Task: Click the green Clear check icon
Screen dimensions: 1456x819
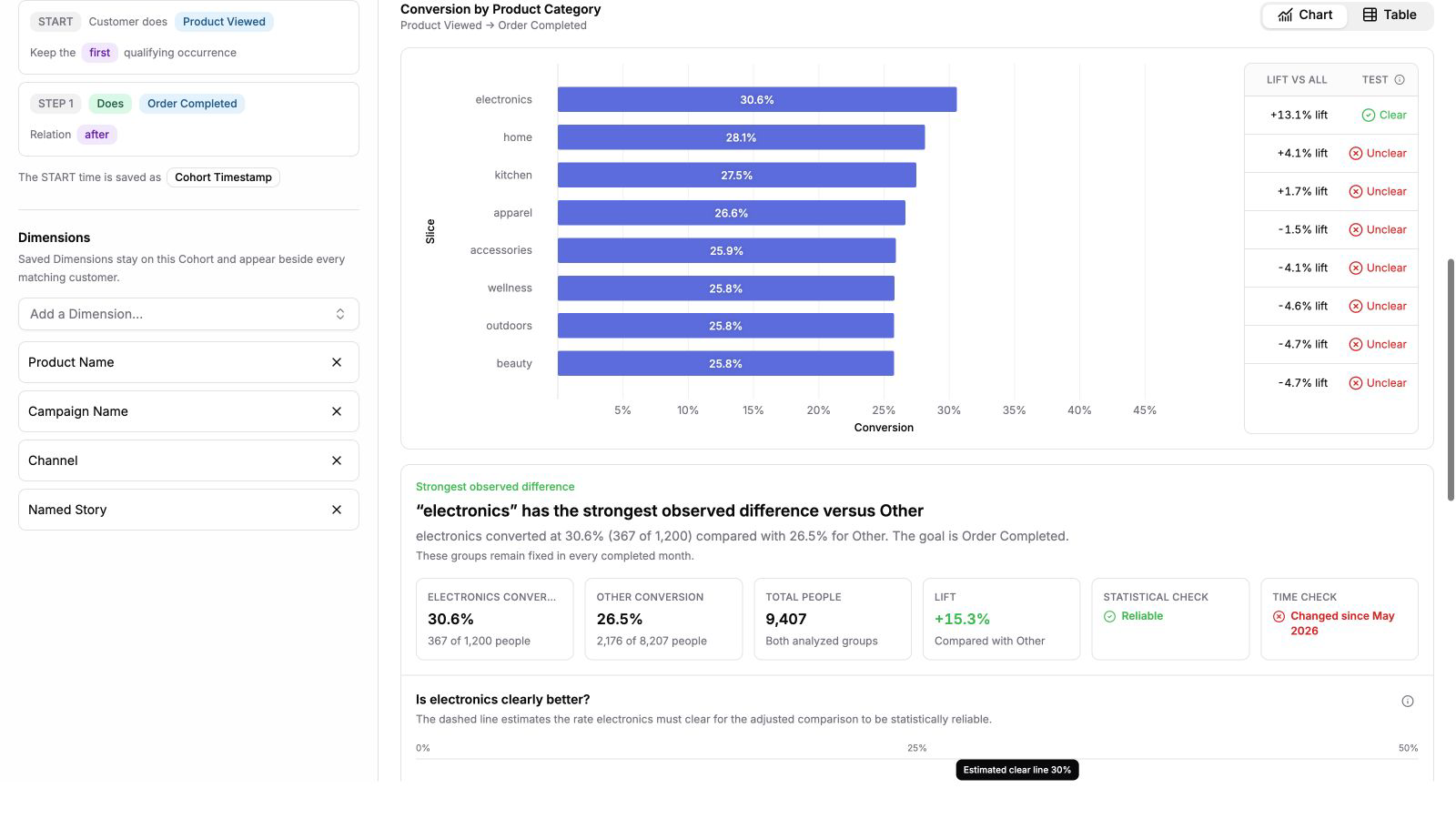Action: point(1368,115)
